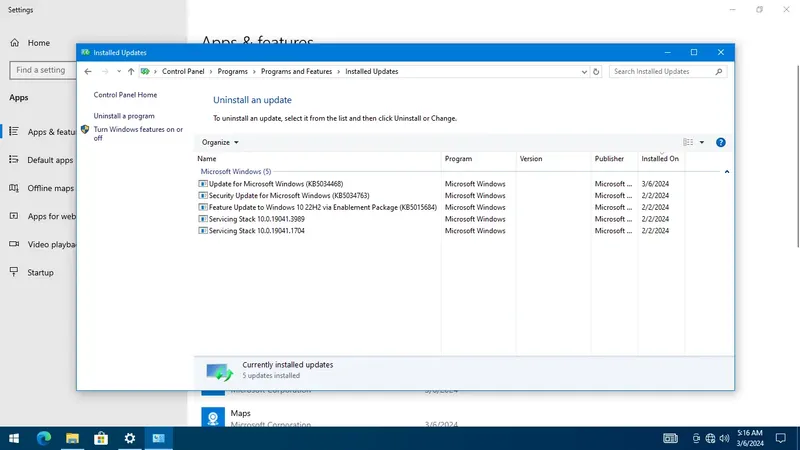This screenshot has width=800, height=450.
Task: Change the view using the view layout icon
Action: click(688, 142)
